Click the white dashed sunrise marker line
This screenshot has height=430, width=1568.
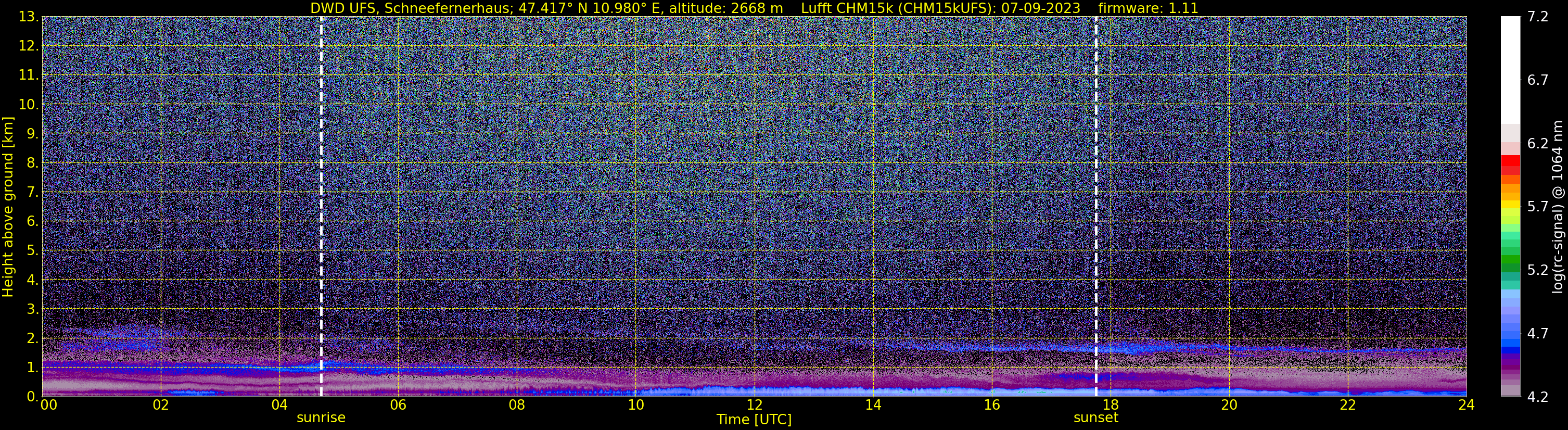point(321,207)
